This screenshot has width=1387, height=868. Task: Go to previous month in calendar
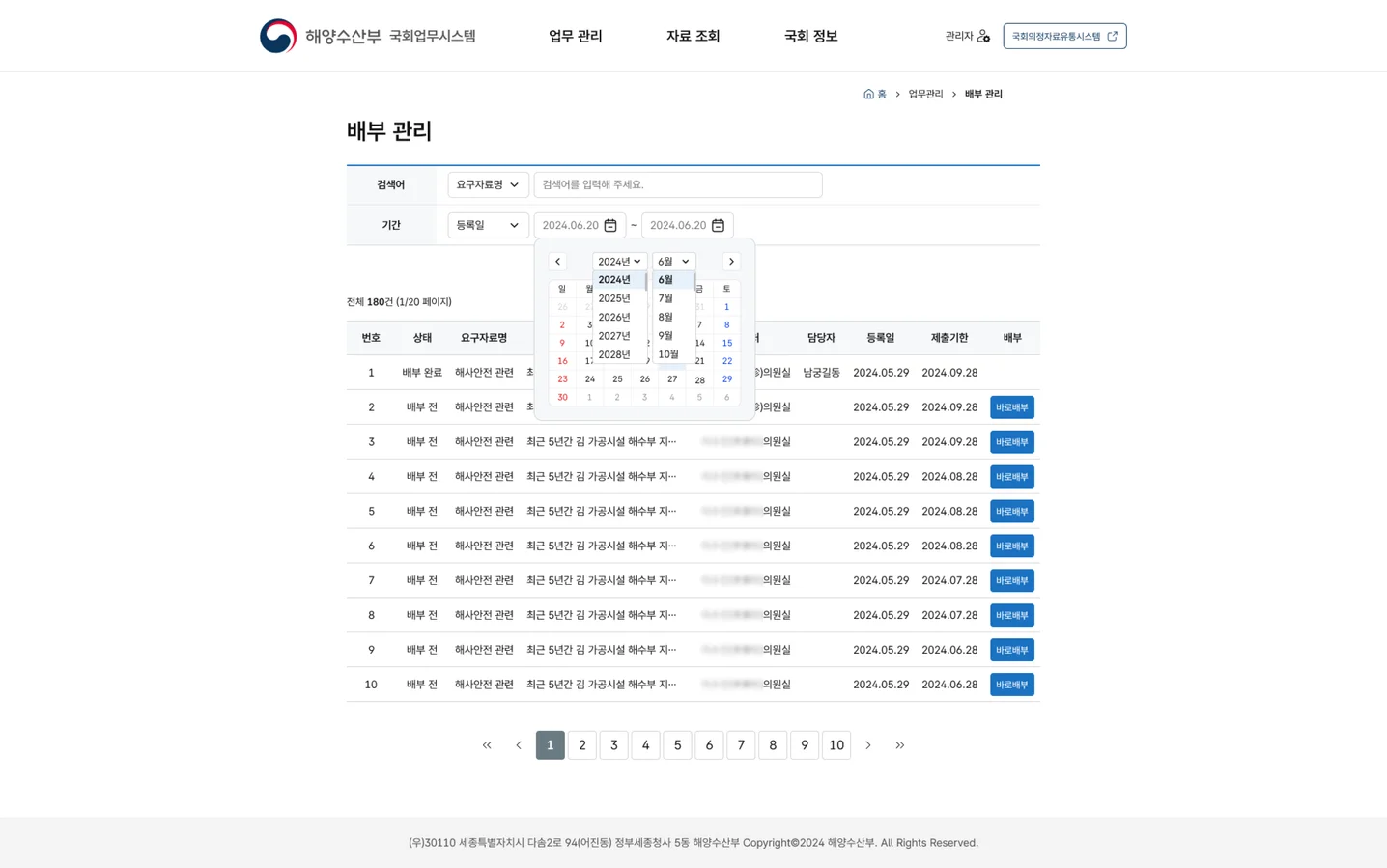click(557, 262)
